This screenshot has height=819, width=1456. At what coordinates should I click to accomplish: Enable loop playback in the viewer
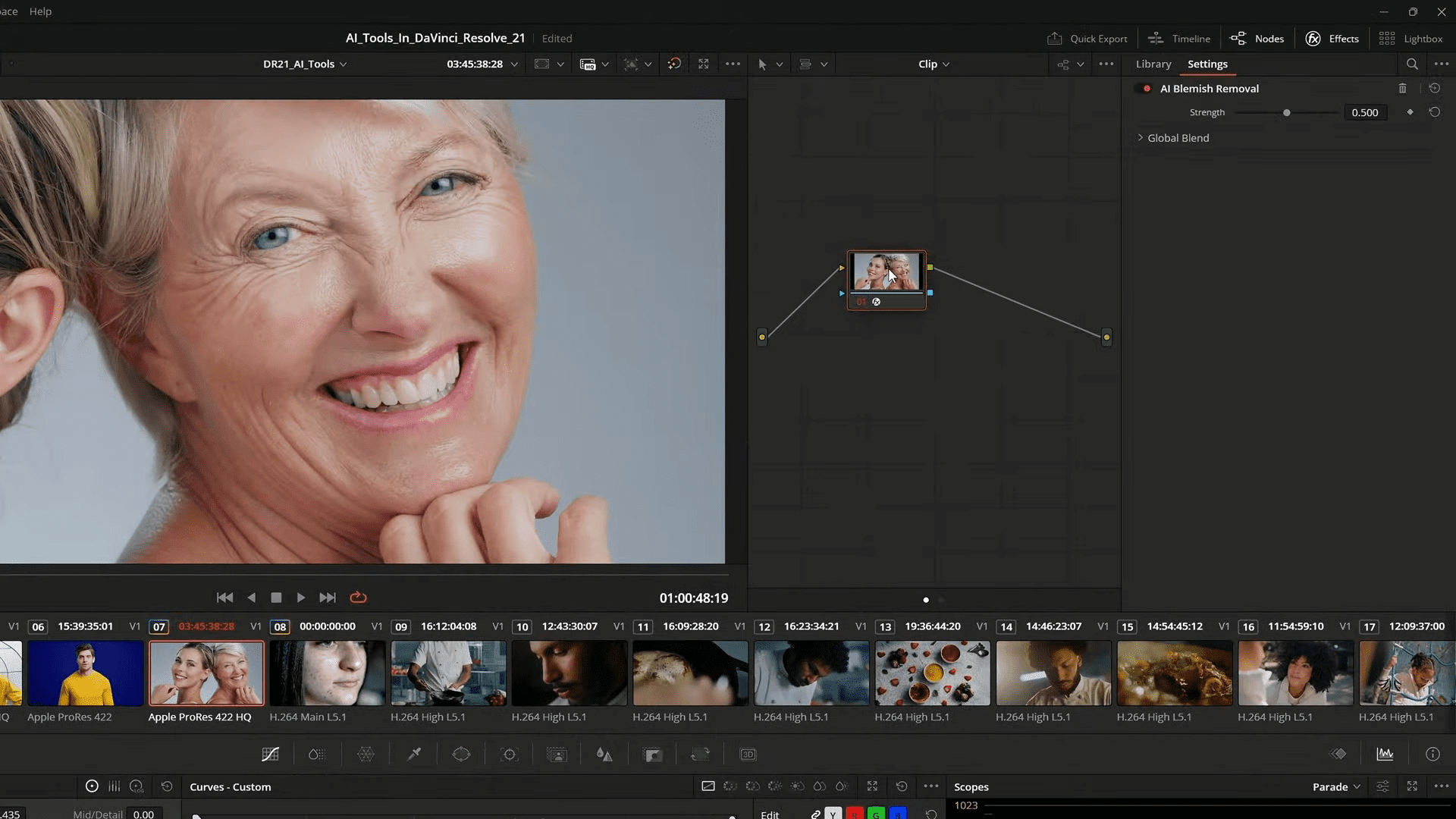click(x=357, y=598)
